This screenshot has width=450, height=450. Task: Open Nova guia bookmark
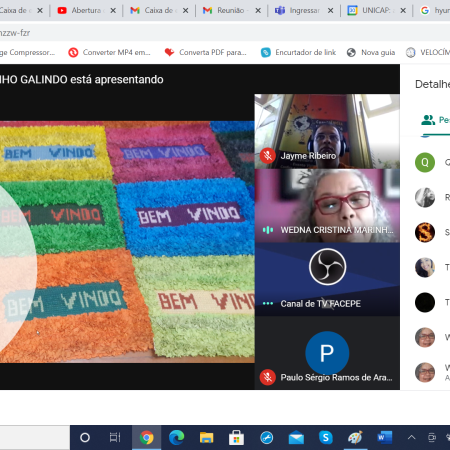tap(371, 52)
